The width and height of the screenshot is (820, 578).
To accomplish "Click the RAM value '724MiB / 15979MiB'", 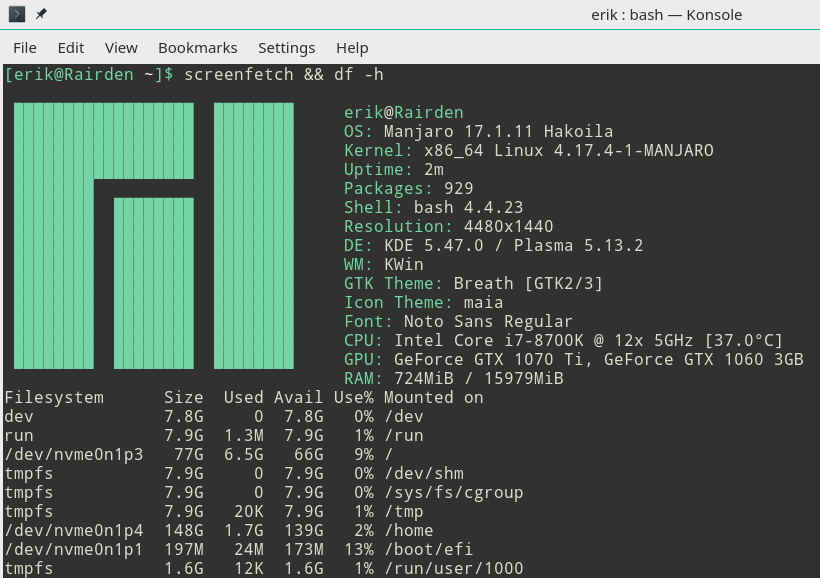I will click(x=479, y=379).
